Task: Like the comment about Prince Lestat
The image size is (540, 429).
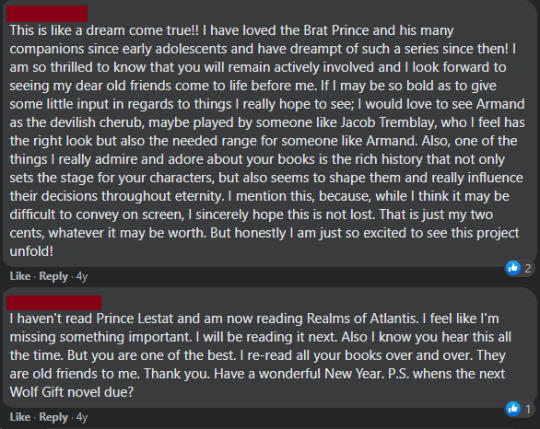Action: click(20, 417)
